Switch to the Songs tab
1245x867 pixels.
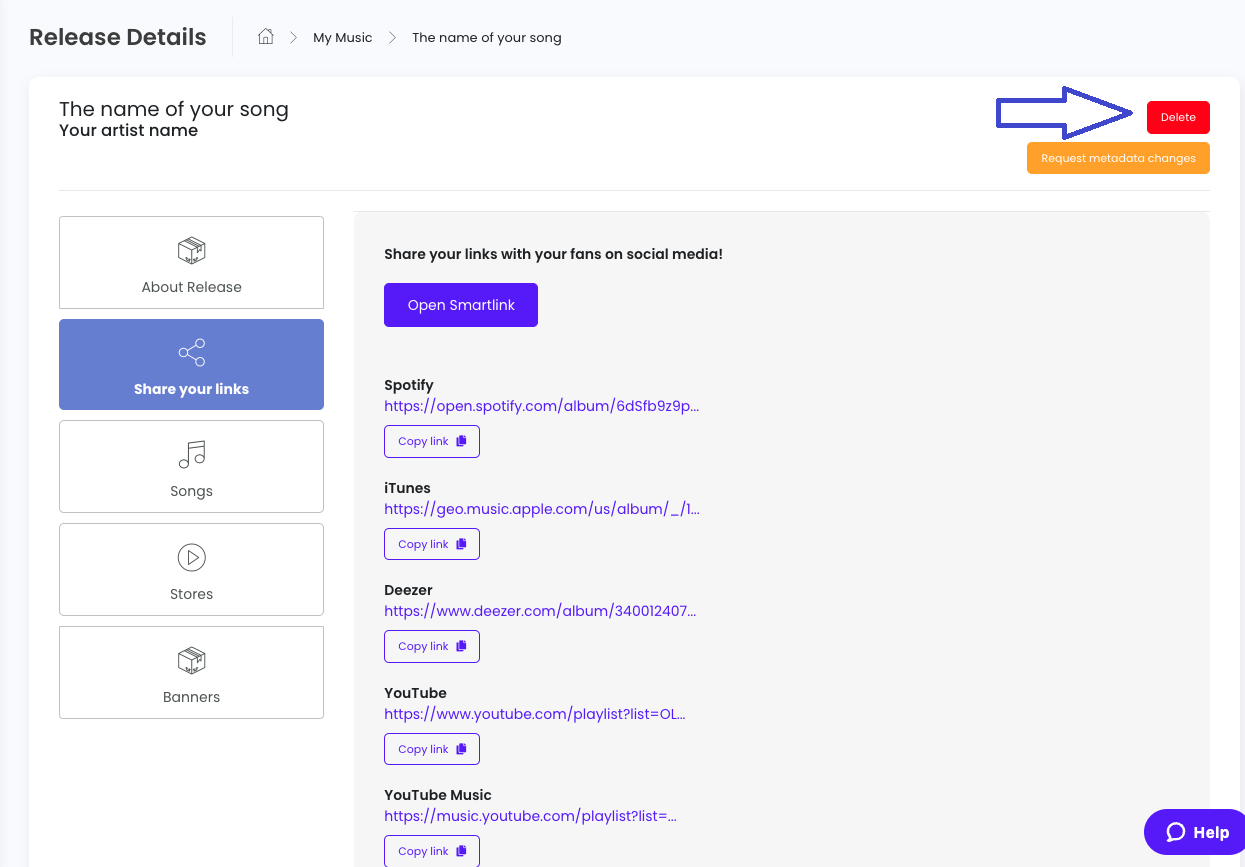point(191,466)
